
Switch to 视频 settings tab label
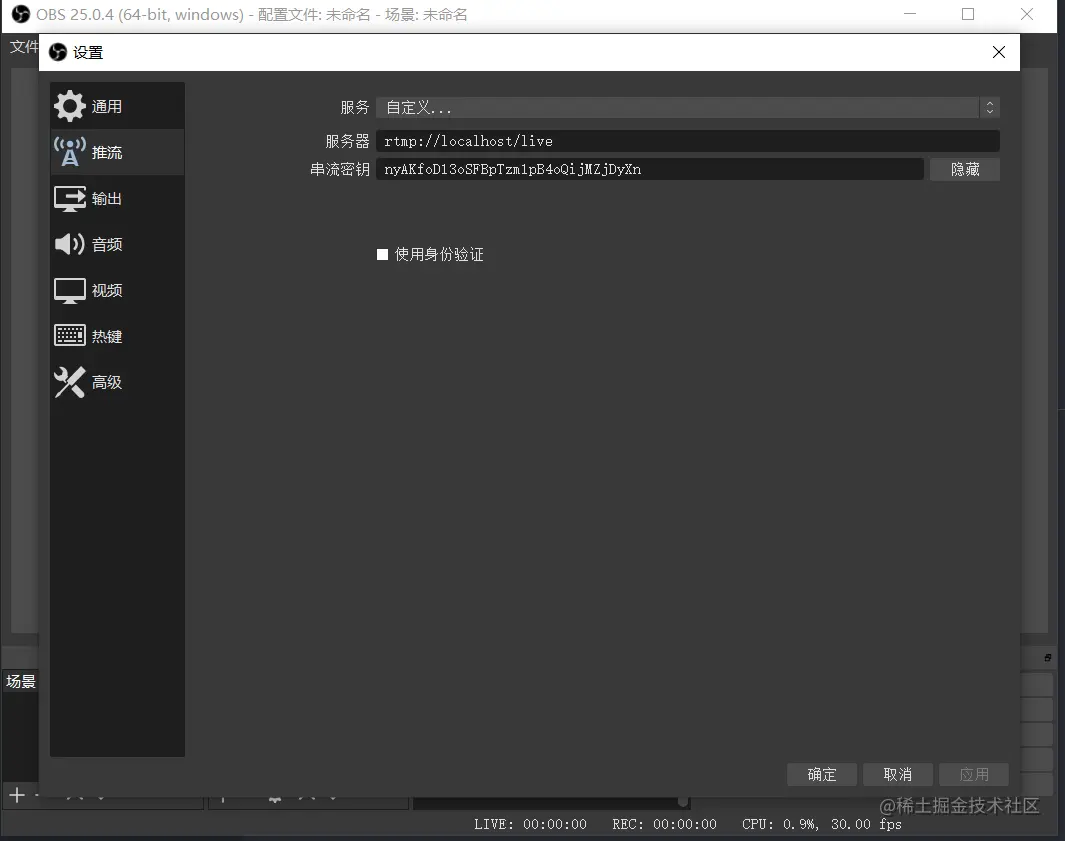pyautogui.click(x=107, y=291)
